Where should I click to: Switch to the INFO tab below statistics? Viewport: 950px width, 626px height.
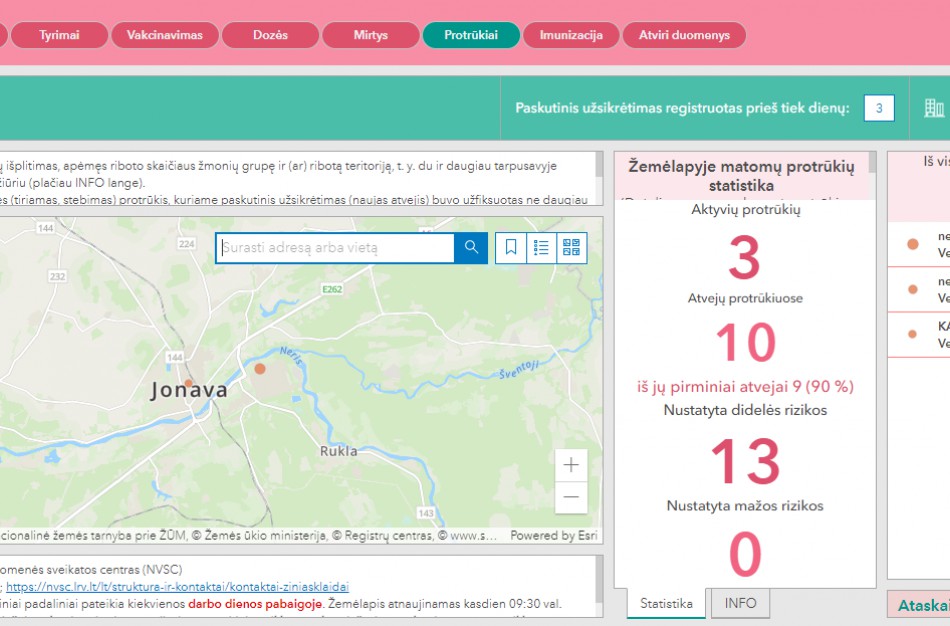point(740,604)
